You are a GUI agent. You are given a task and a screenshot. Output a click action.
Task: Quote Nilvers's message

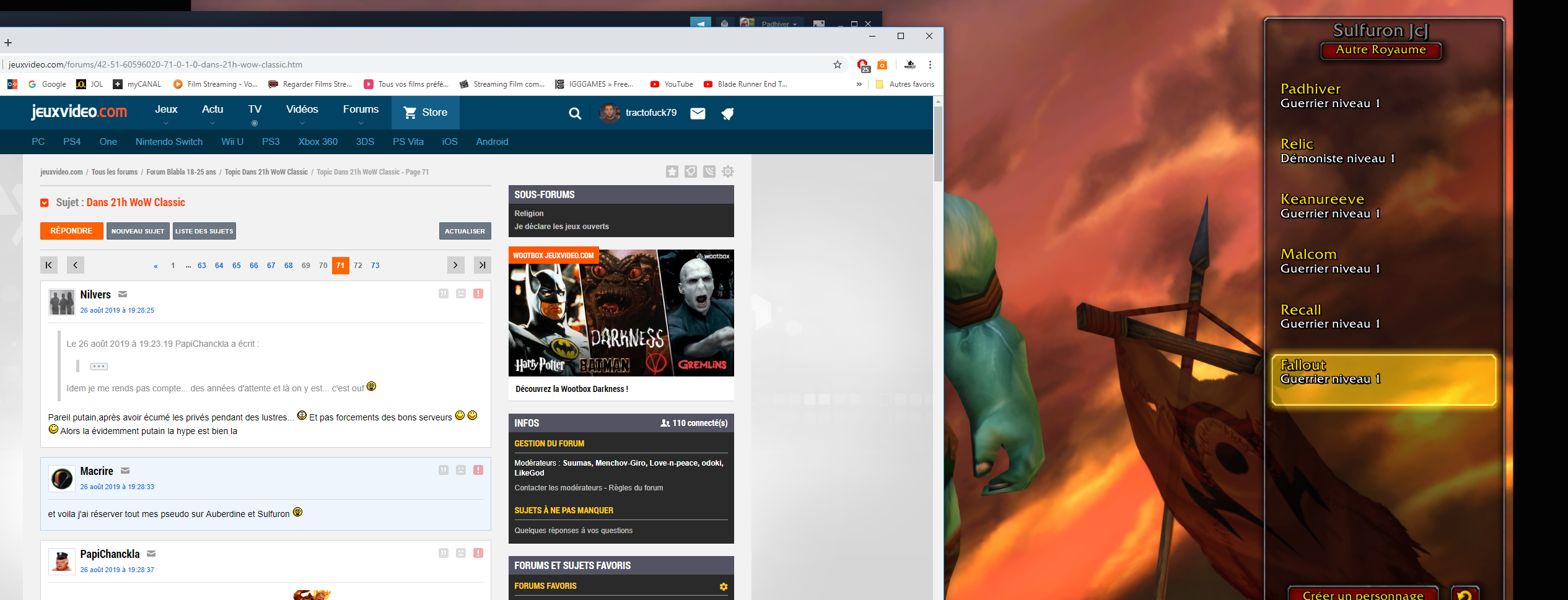(444, 293)
